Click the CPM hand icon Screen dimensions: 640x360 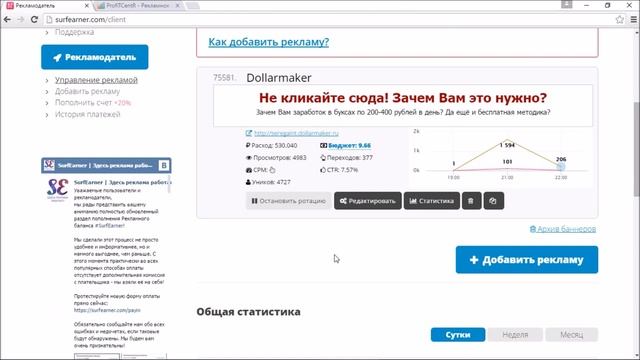tap(272, 170)
